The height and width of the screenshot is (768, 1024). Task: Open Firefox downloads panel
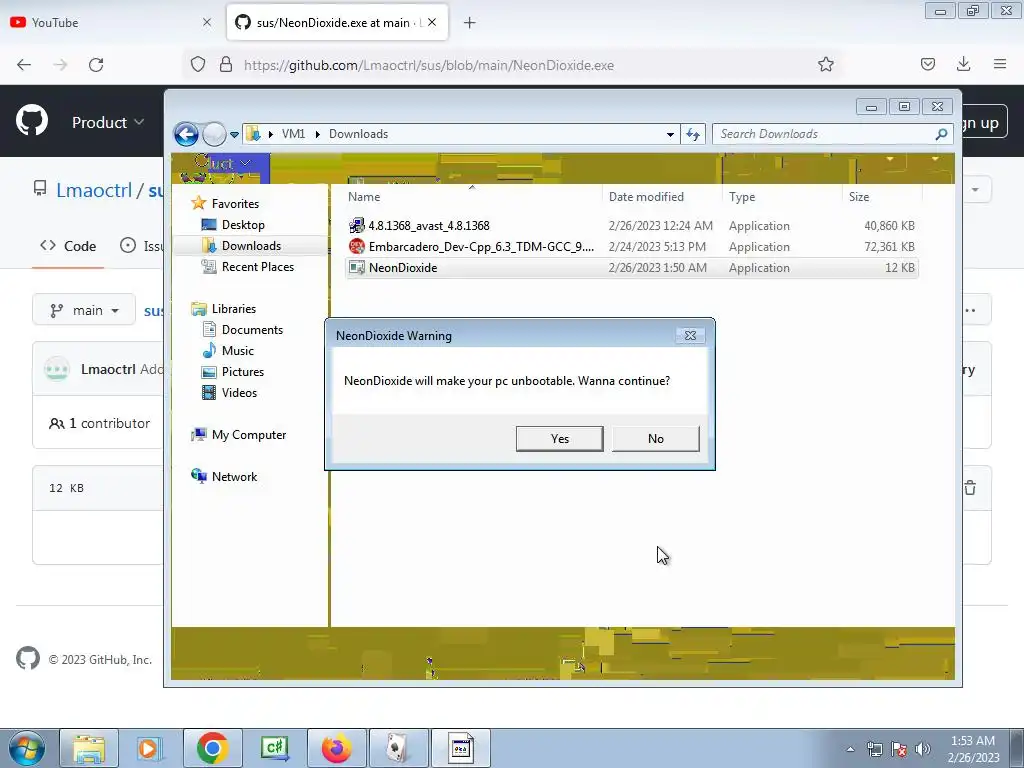point(963,64)
